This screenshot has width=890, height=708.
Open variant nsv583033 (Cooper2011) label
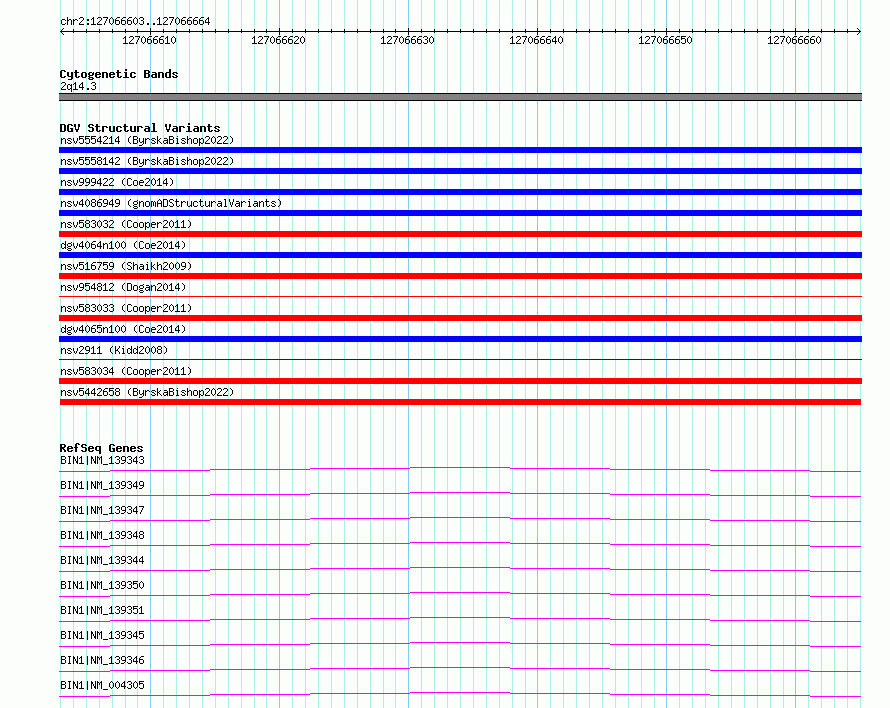click(x=126, y=308)
